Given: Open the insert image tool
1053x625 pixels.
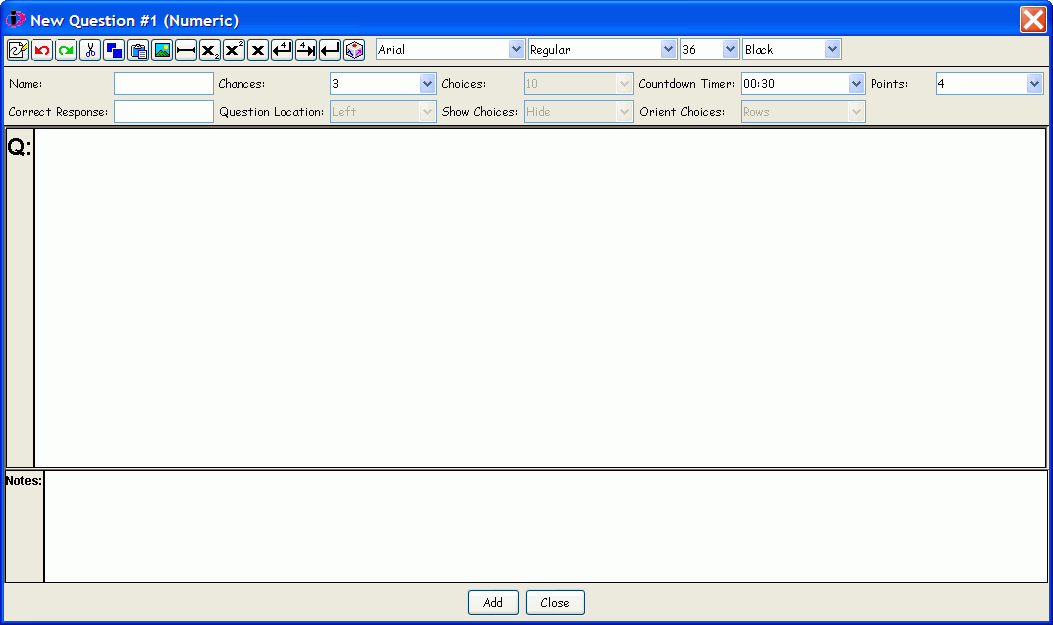Looking at the screenshot, I should click(x=161, y=48).
